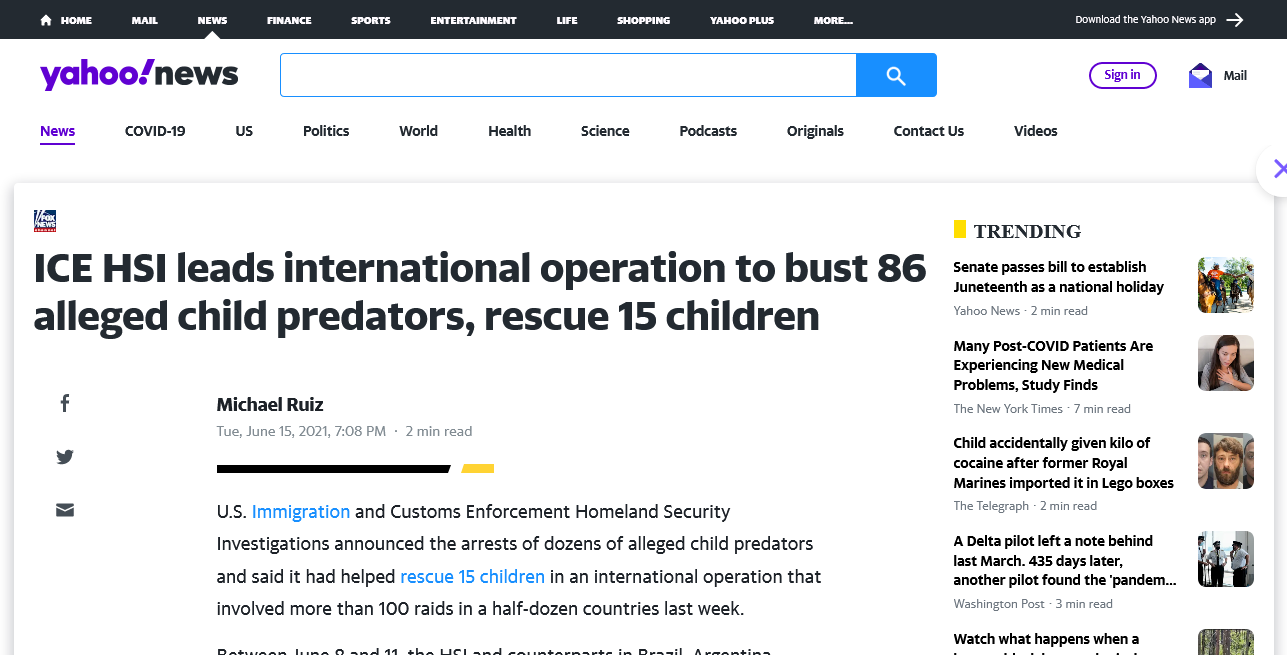
Task: Open YAHOO PLUS in top bar
Action: pyautogui.click(x=742, y=20)
